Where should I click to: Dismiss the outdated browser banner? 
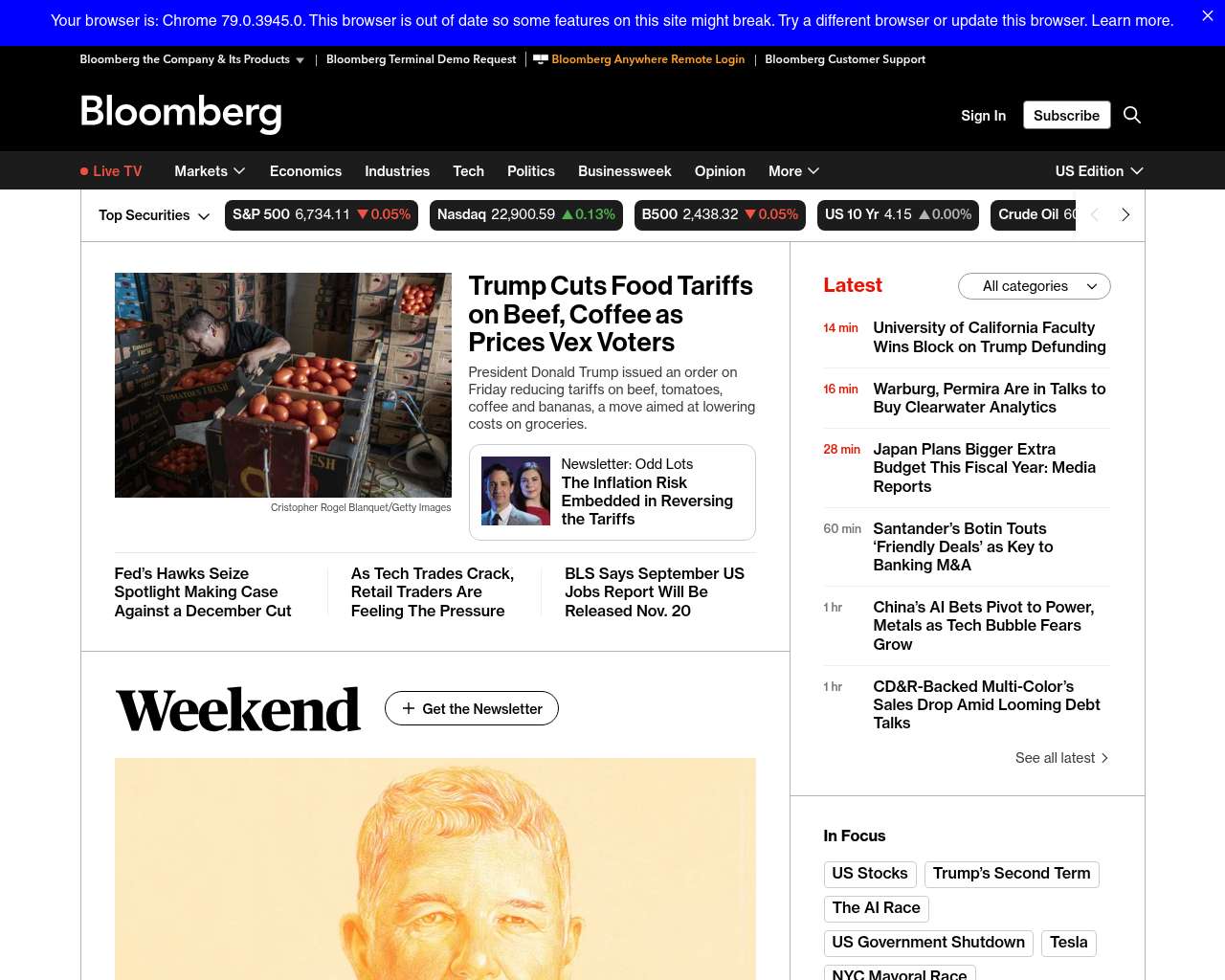point(1208,16)
